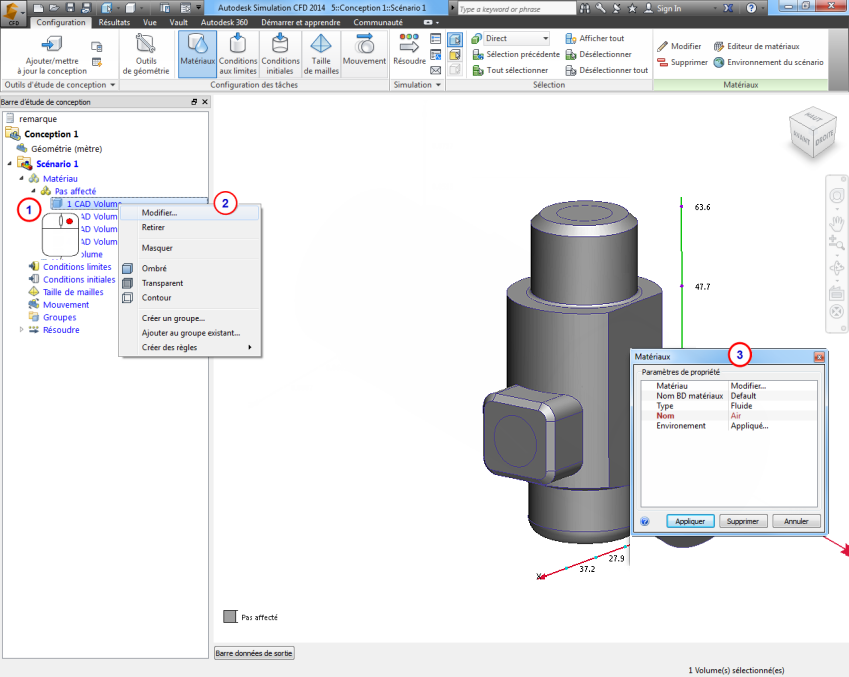
Task: Open the Sign In dropdown
Action: [715, 9]
